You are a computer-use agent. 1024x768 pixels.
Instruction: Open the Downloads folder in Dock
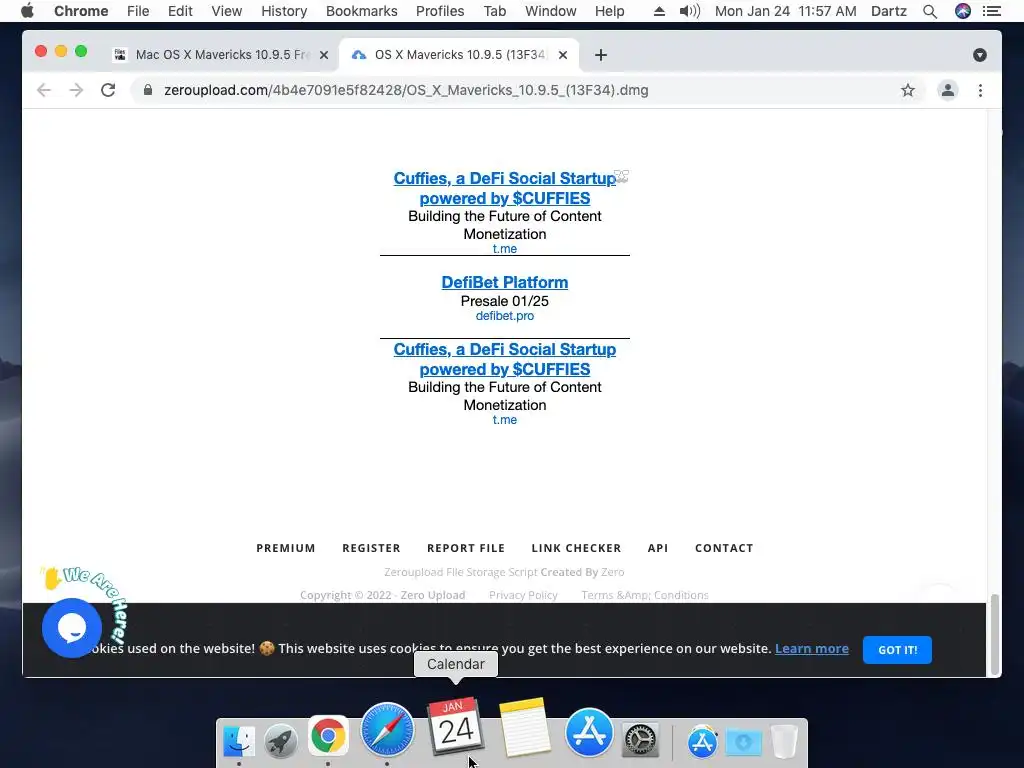(x=743, y=742)
